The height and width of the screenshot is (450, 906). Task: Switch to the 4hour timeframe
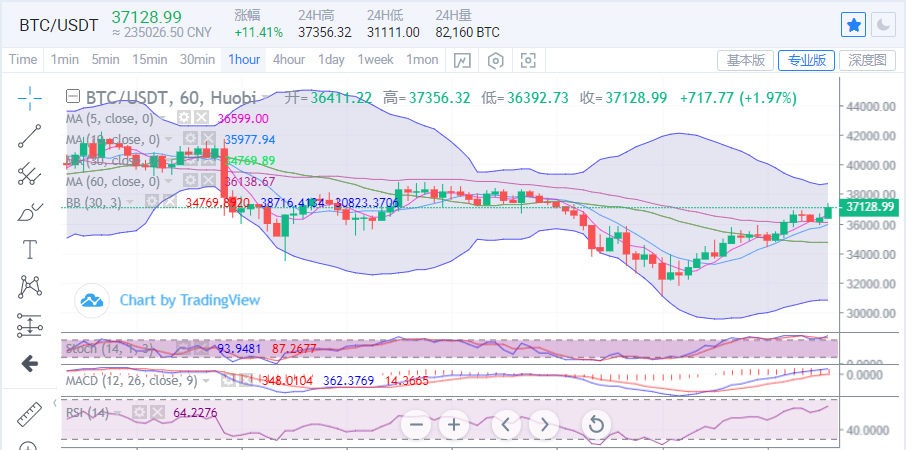tap(289, 60)
